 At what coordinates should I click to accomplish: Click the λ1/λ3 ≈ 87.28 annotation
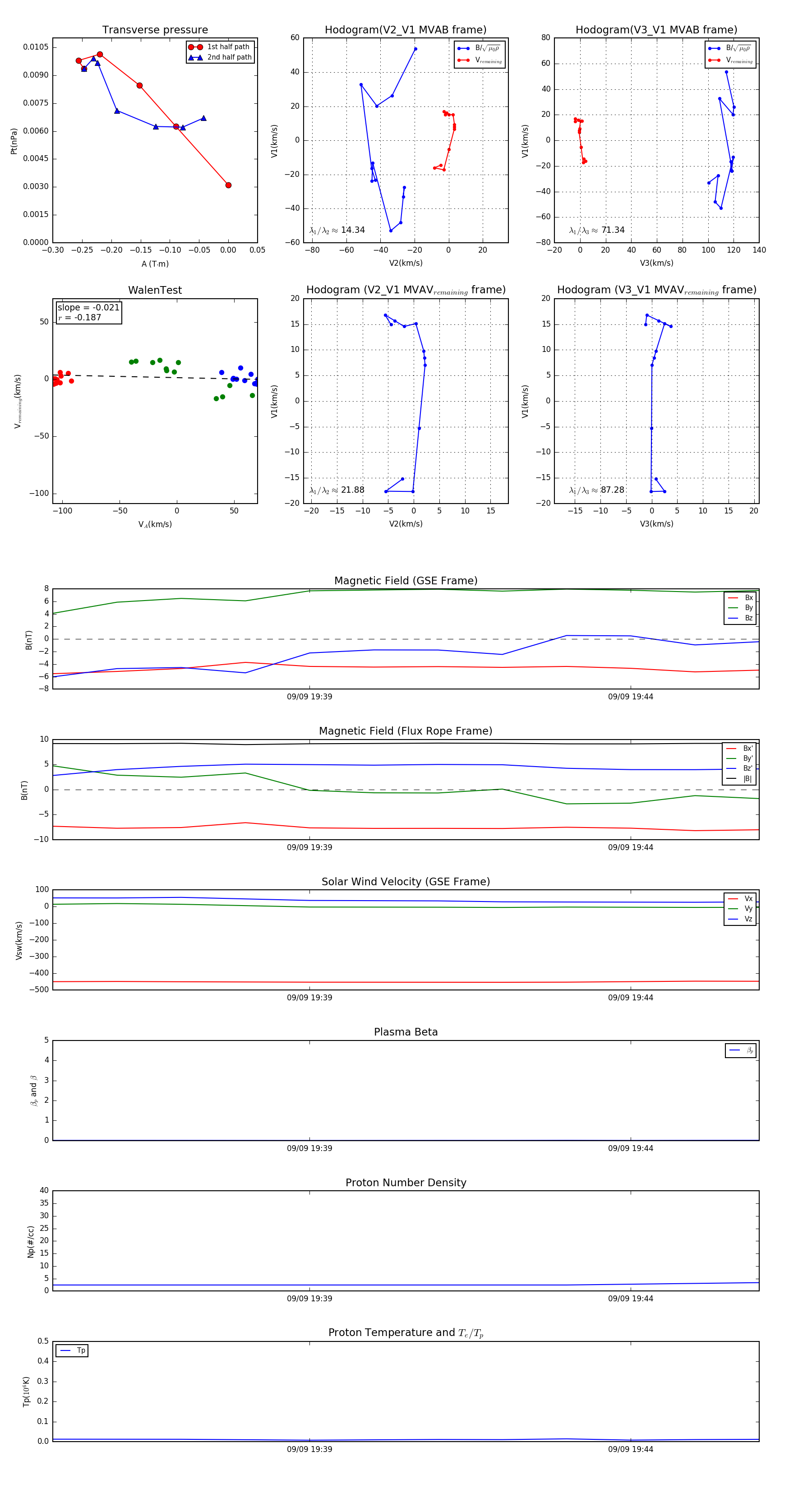tap(596, 490)
